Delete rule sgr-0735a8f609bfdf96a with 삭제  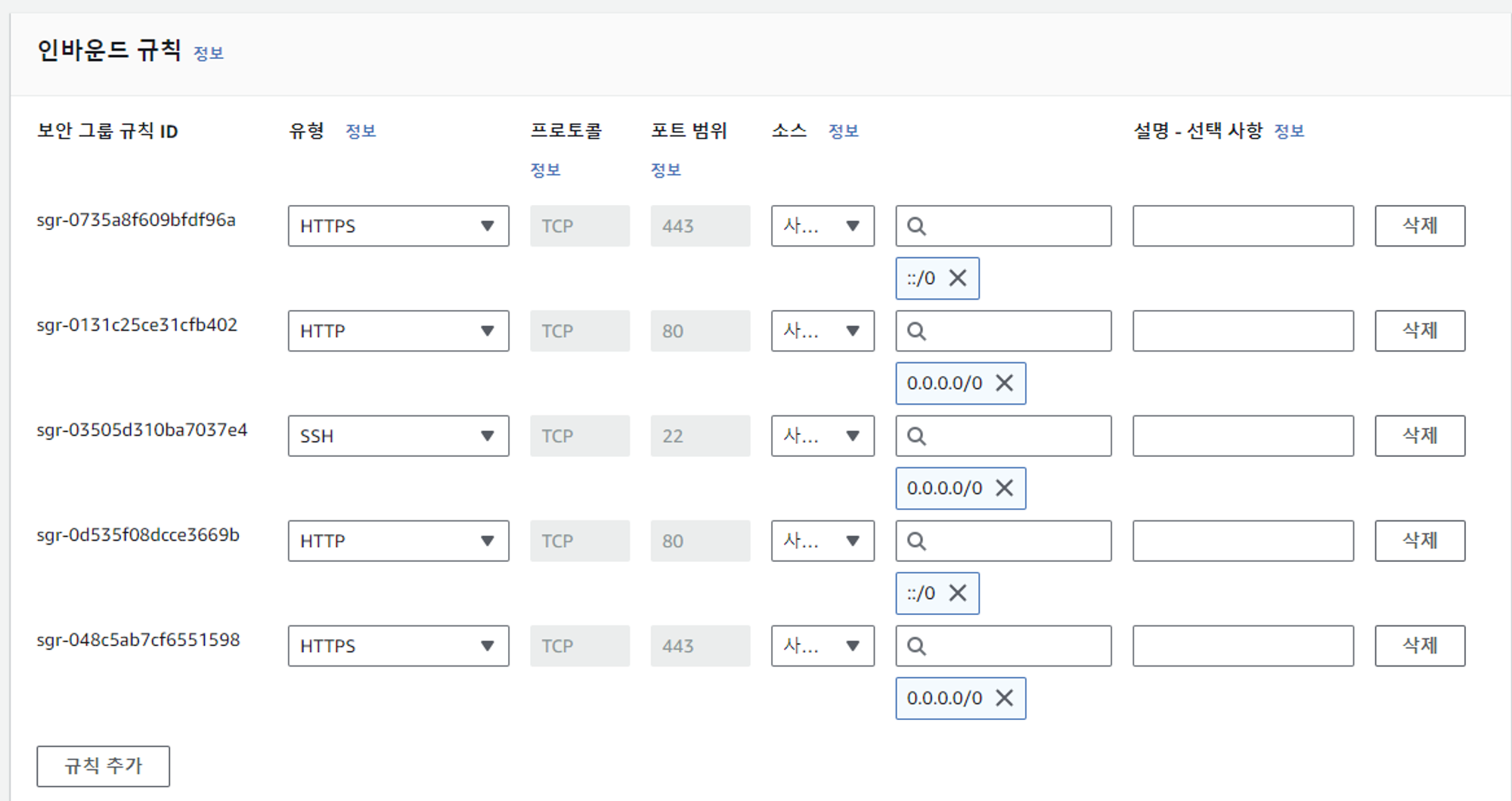tap(1419, 226)
